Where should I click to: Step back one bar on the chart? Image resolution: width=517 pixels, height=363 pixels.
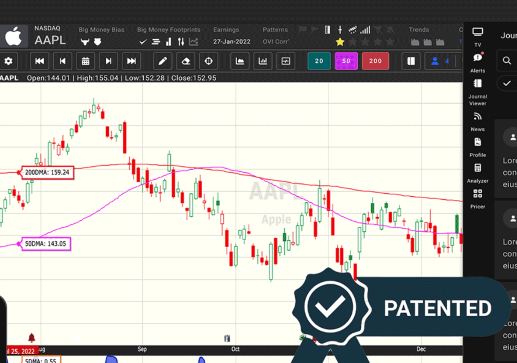coord(62,61)
